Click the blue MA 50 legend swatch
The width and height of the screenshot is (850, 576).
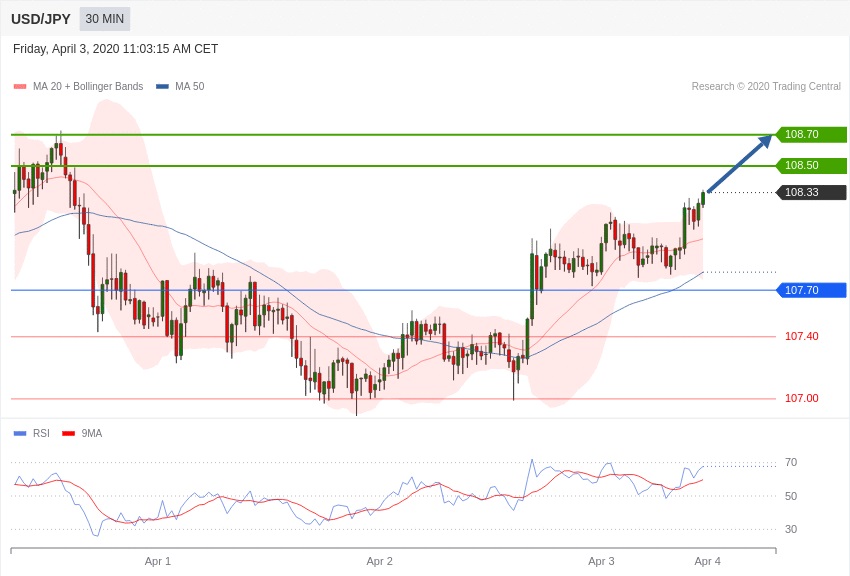point(162,86)
